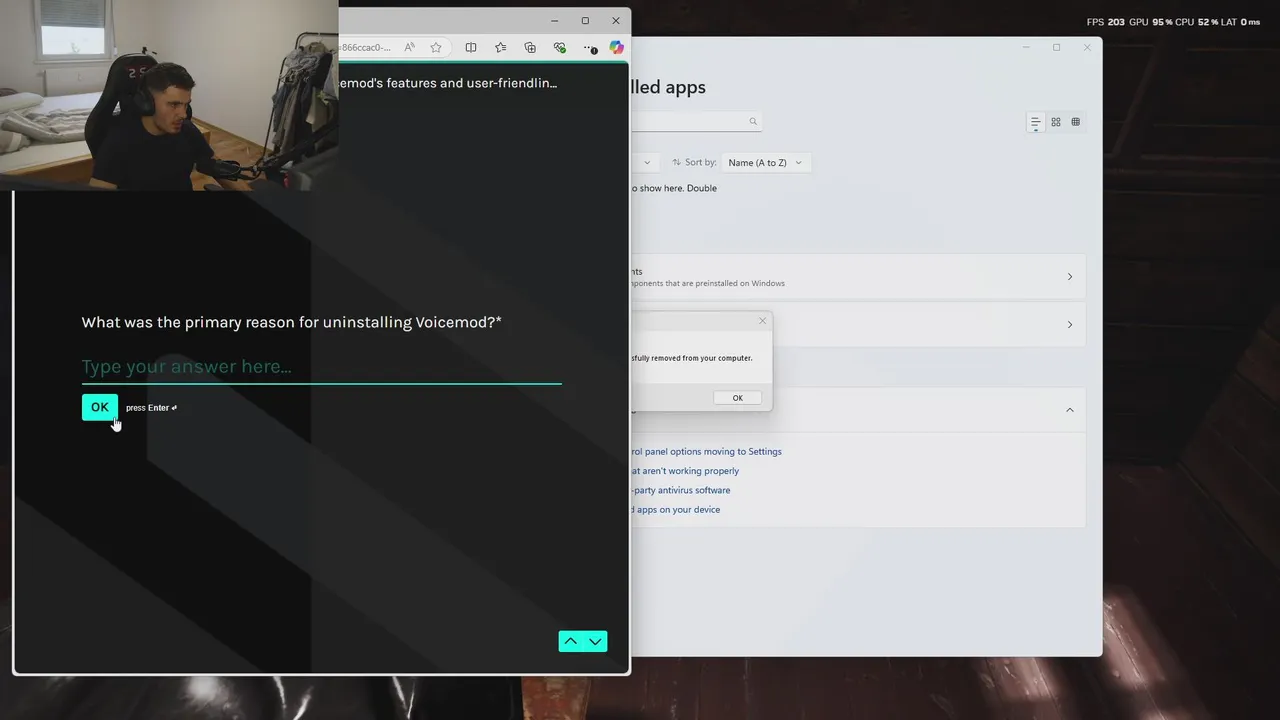1280x720 pixels.
Task: Open Sort by 'Name (A to Z)' dropdown
Action: (766, 162)
